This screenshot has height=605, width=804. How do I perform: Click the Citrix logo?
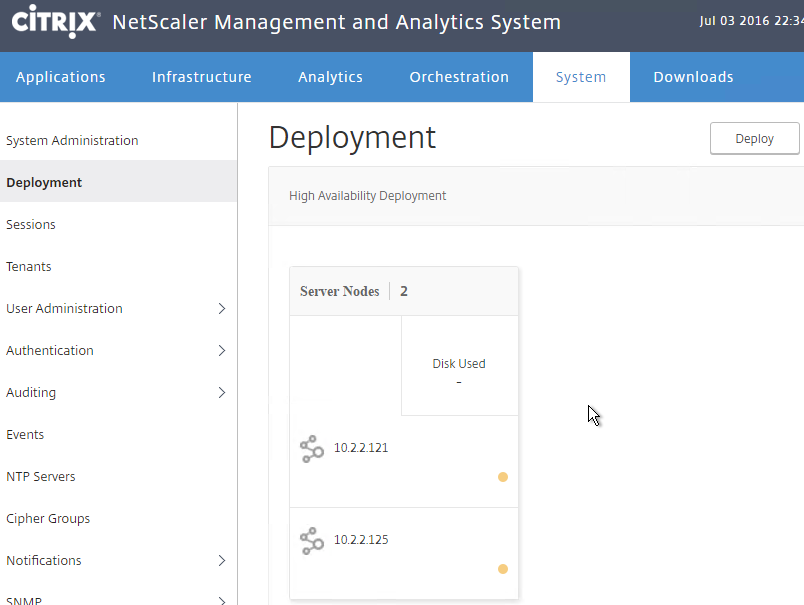coord(55,22)
